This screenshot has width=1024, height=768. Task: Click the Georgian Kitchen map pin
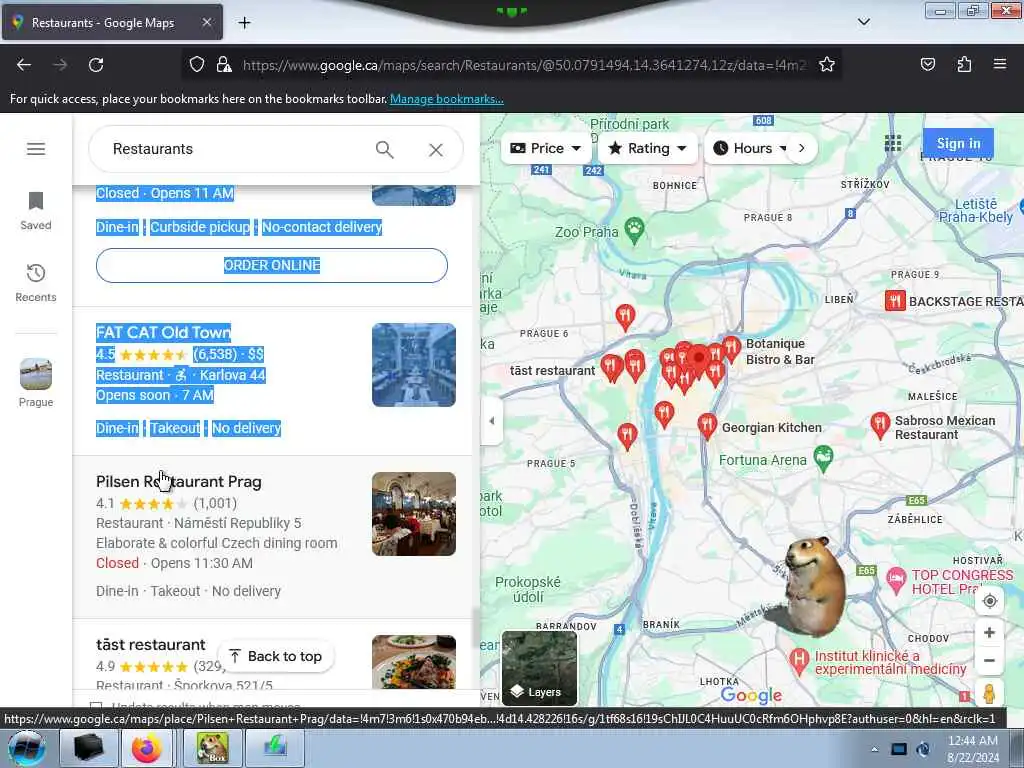(707, 426)
